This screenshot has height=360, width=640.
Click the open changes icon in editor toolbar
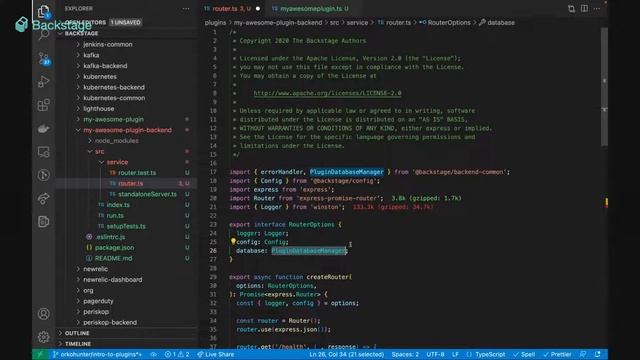coord(571,9)
